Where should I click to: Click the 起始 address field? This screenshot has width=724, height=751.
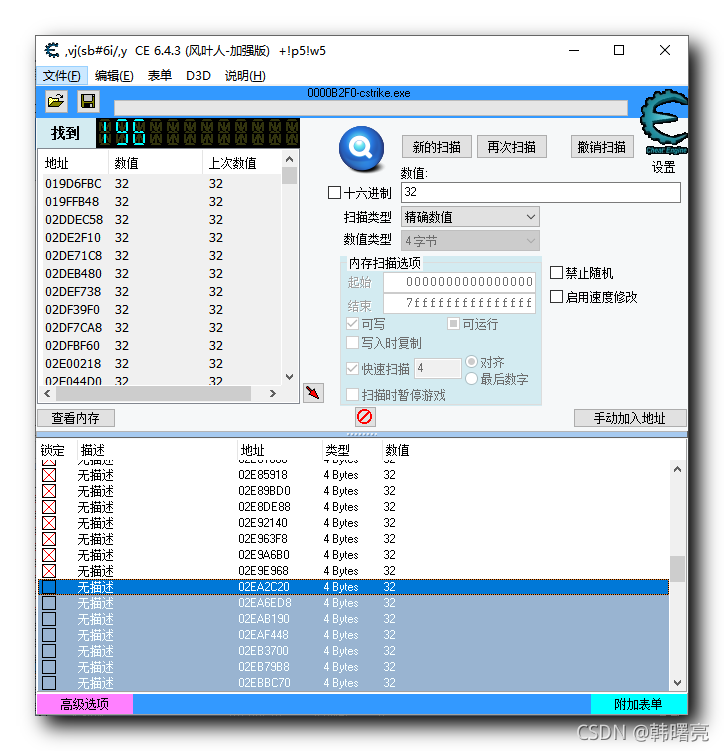(459, 282)
